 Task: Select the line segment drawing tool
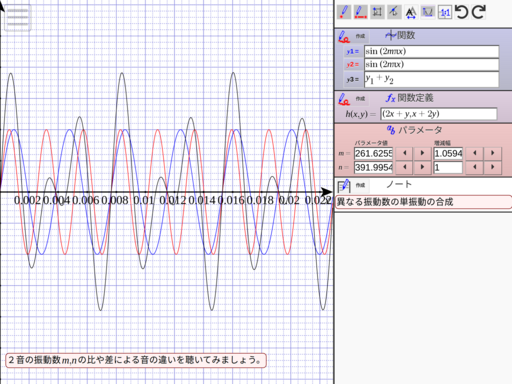click(360, 12)
